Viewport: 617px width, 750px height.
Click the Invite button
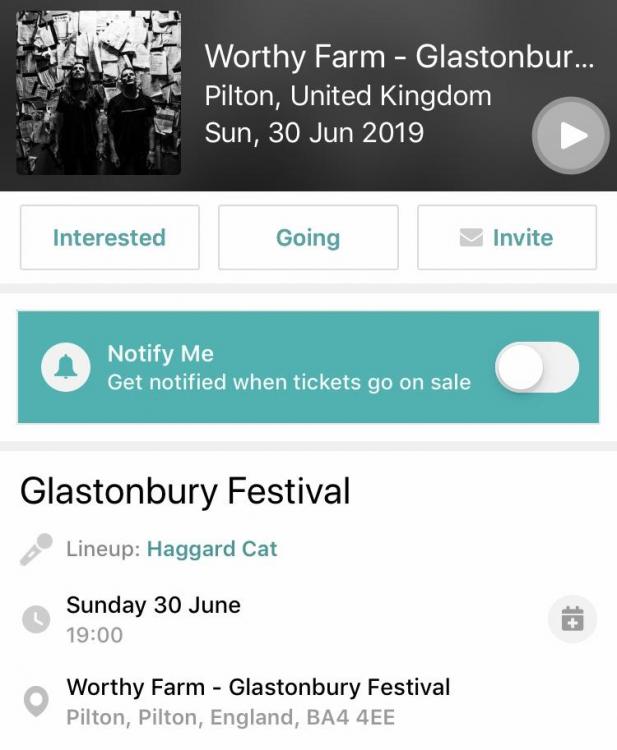(x=507, y=238)
